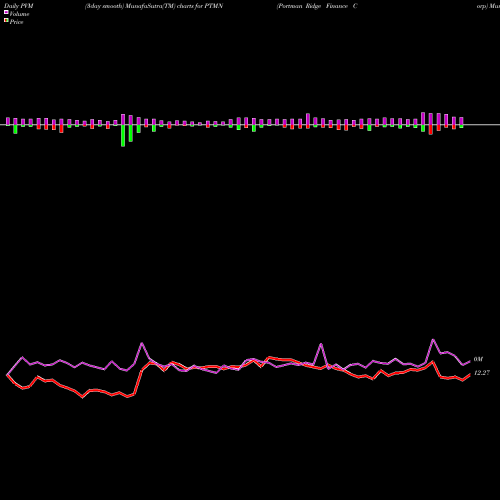The image size is (500, 500).
Task: Click the tallest green bar in the histogram
Action: pos(123,136)
